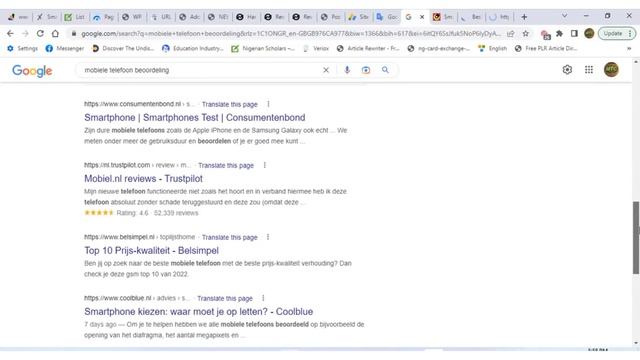Screen dimensions: 640x360
Task: Clear the search box with the X
Action: click(x=326, y=70)
